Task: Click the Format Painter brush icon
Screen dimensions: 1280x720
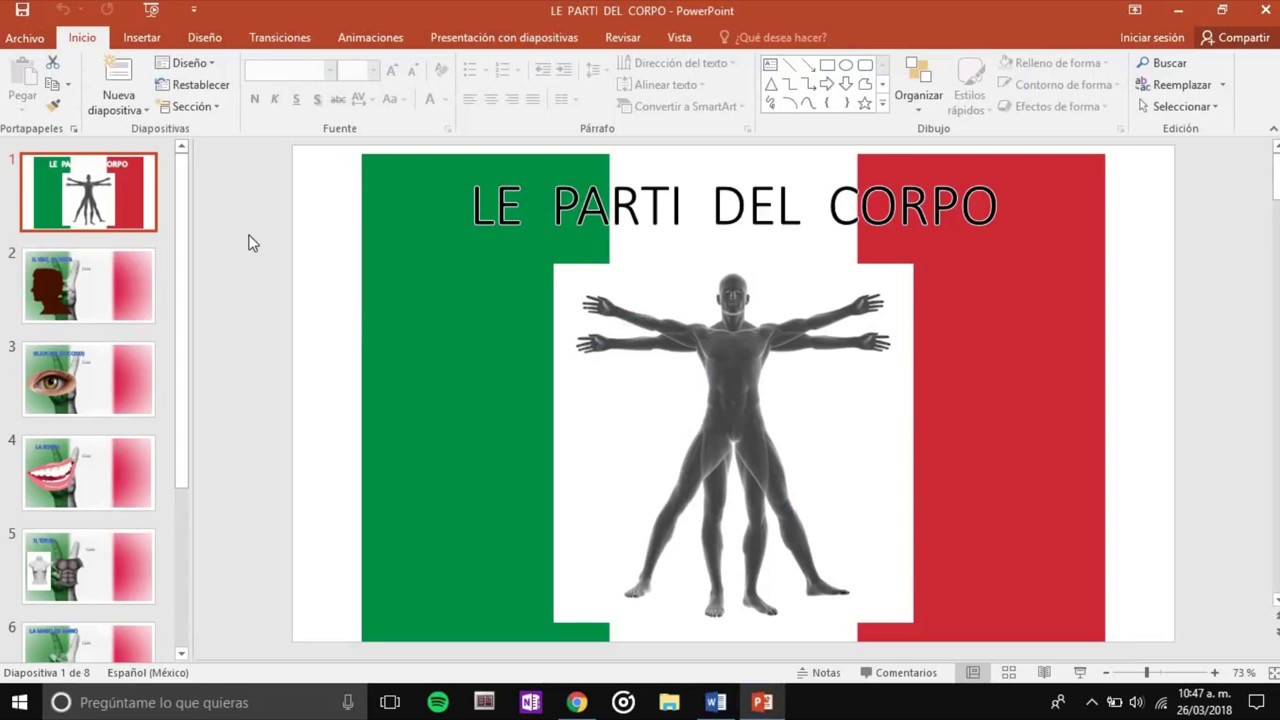Action: 53,105
